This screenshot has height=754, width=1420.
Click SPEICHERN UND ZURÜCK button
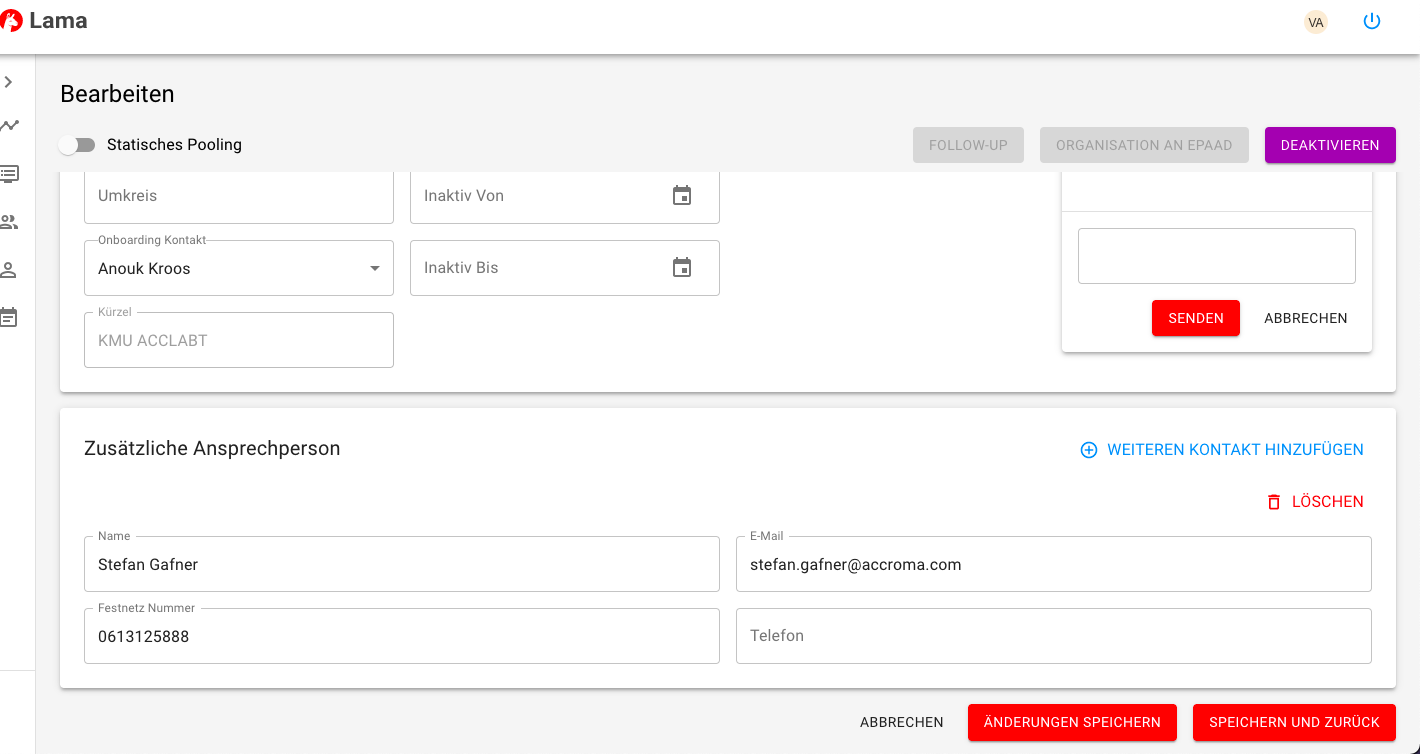pyautogui.click(x=1294, y=722)
